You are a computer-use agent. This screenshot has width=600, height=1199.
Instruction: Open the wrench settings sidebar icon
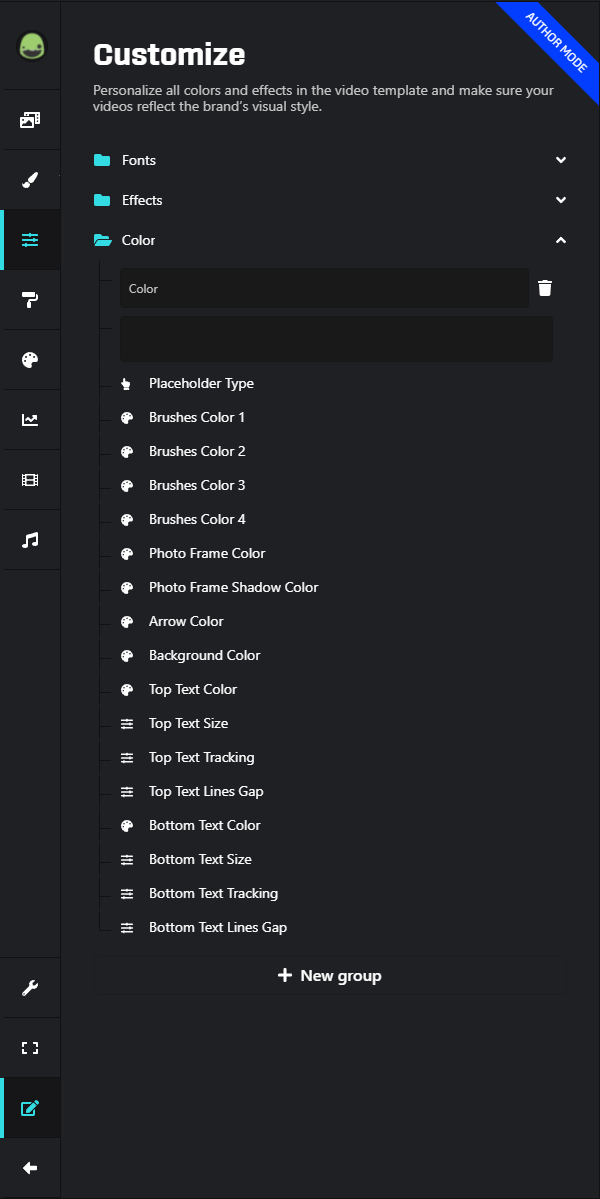point(30,988)
